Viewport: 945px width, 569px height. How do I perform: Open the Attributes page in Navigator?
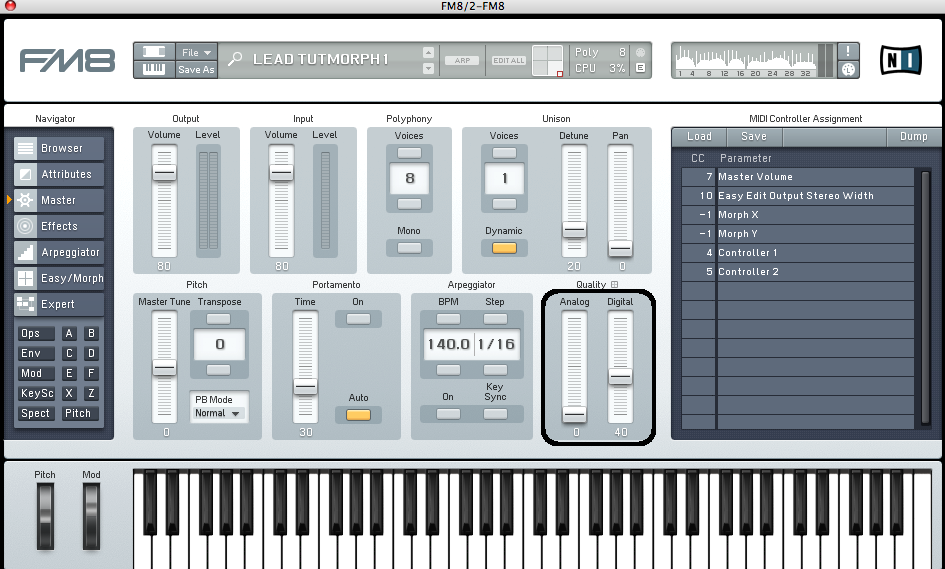(x=59, y=174)
